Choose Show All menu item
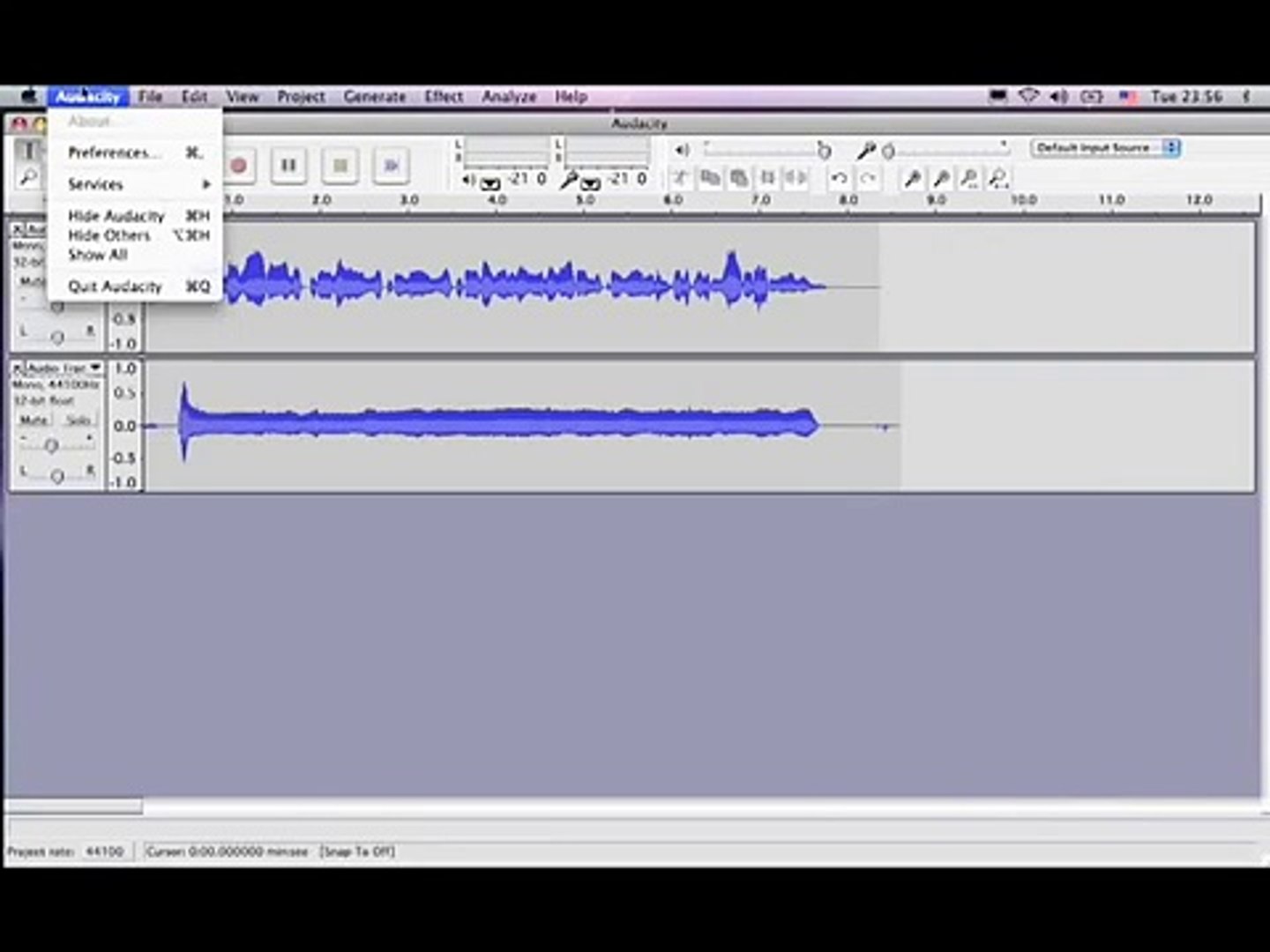The height and width of the screenshot is (952, 1270). pyautogui.click(x=135, y=255)
